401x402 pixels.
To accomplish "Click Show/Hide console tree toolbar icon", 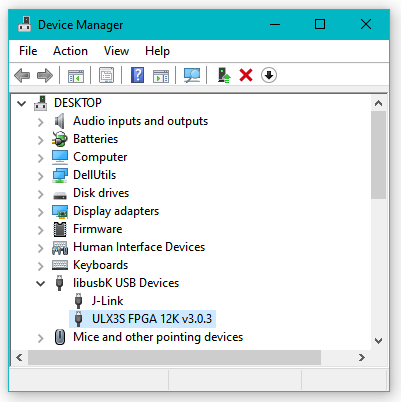I will pyautogui.click(x=76, y=76).
